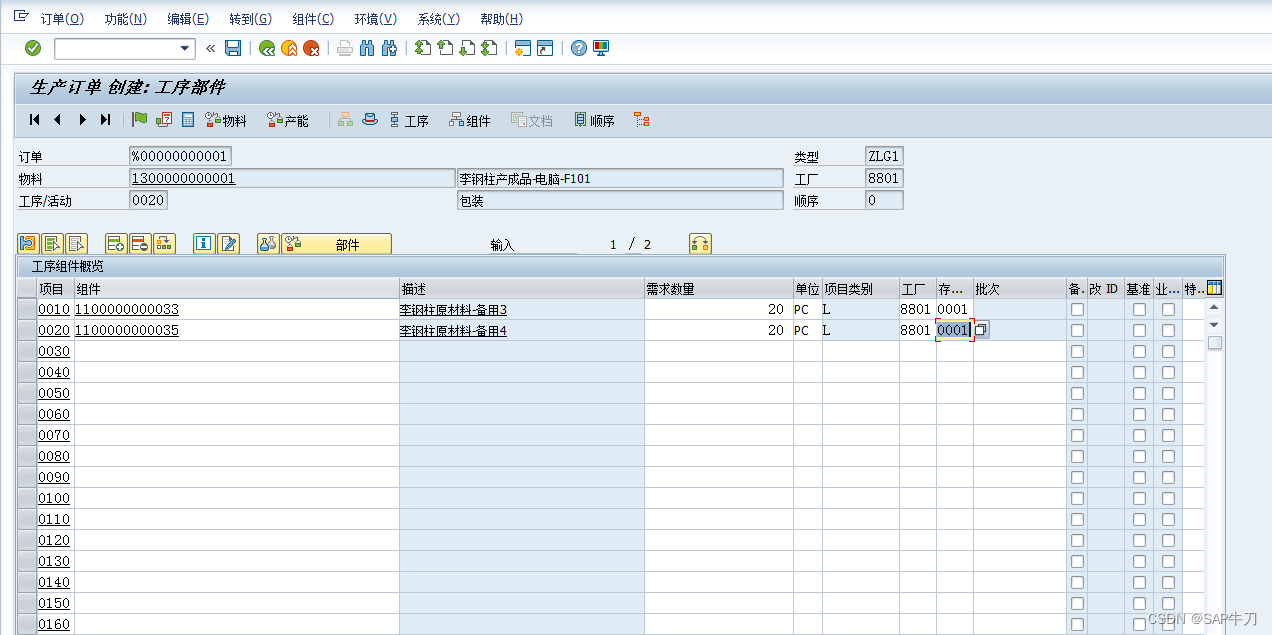
Task: Open the 组件(C) menu
Action: pos(313,19)
